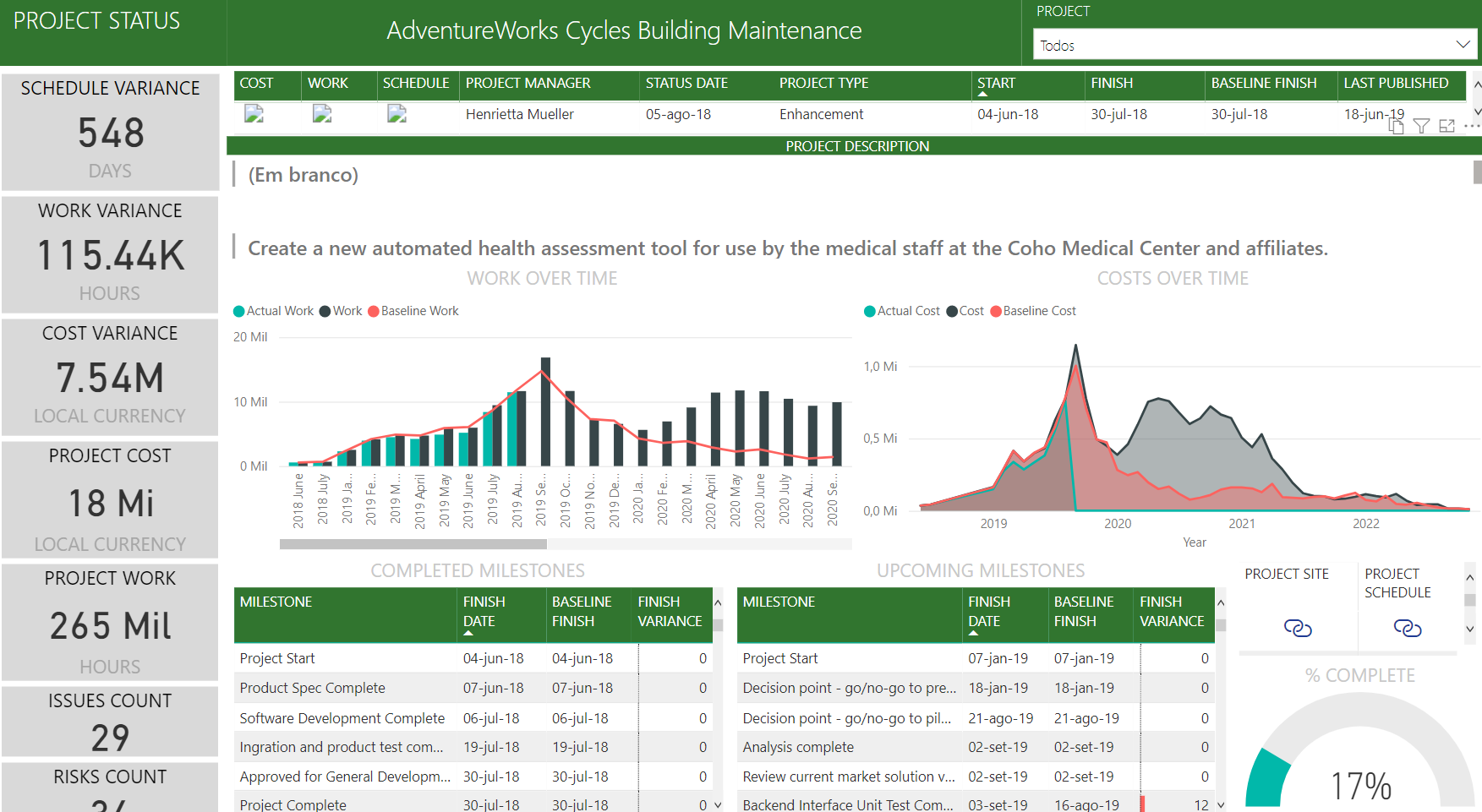1482x812 pixels.
Task: Click the 05-ago-18 status date cell
Action: 678,114
